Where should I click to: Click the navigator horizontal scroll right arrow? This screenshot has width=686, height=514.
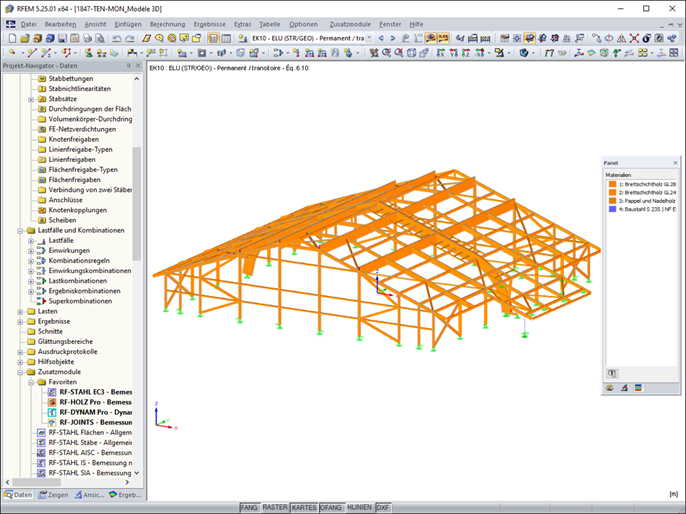(127, 482)
